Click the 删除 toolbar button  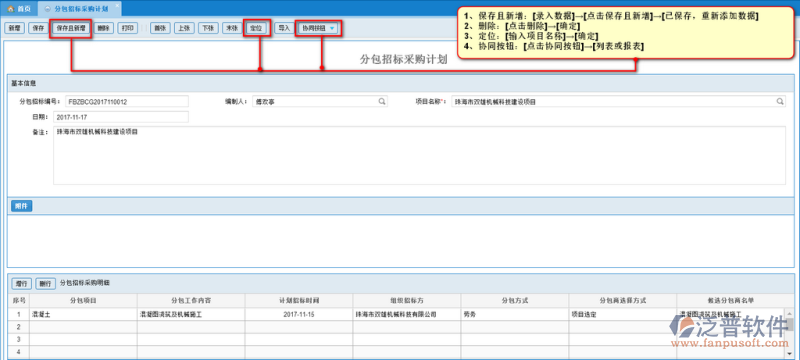coord(104,29)
